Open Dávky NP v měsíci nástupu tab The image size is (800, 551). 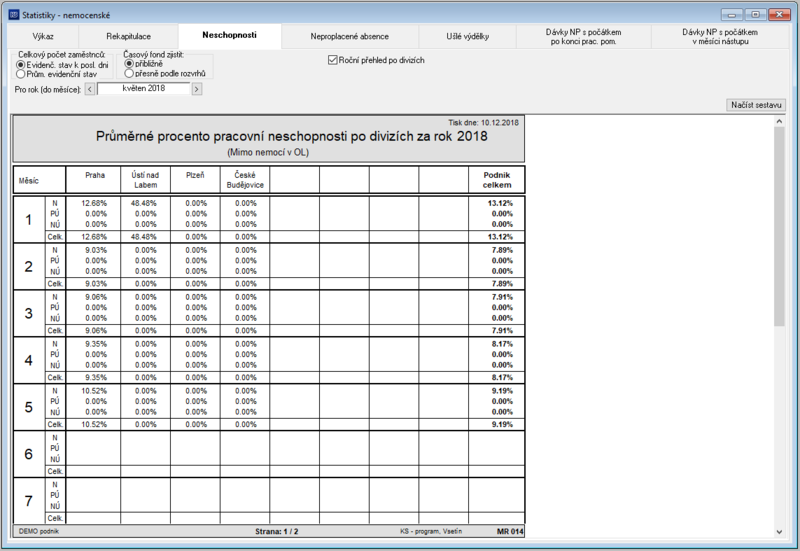pyautogui.click(x=720, y=36)
